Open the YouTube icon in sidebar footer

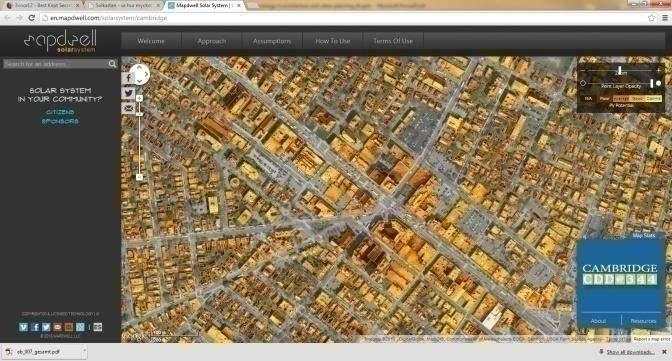[57, 327]
